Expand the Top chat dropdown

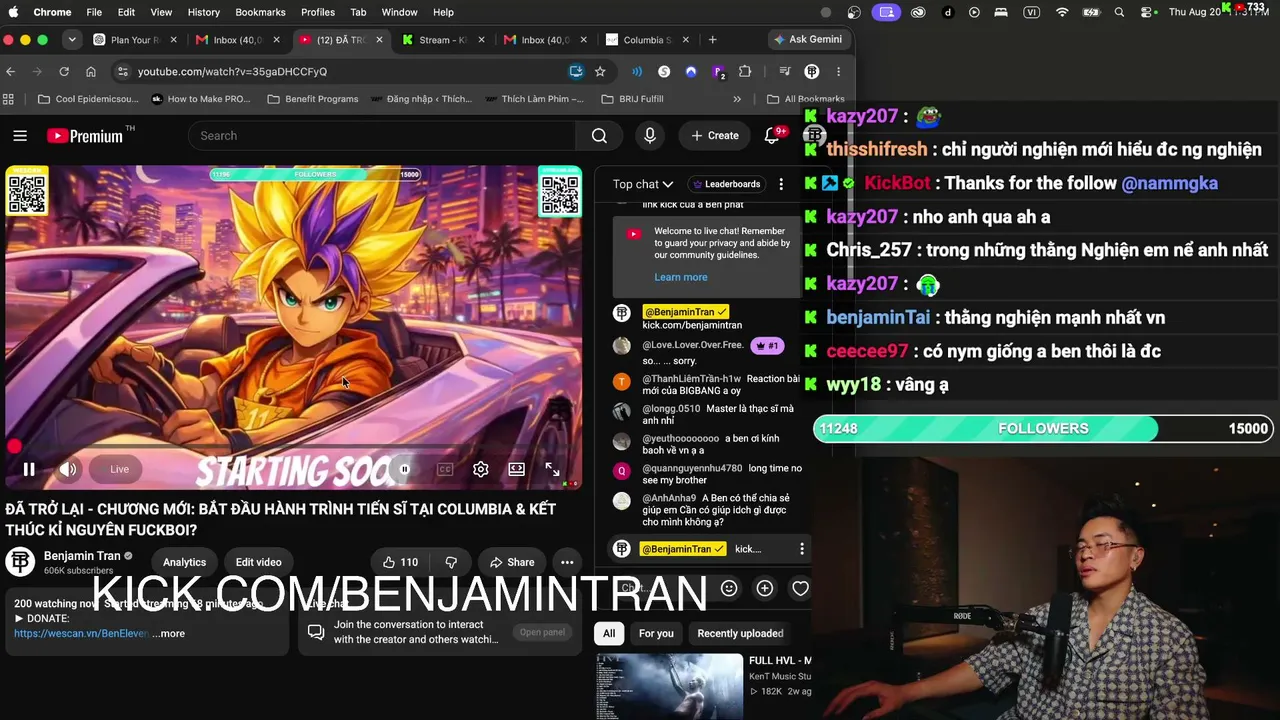click(x=643, y=184)
